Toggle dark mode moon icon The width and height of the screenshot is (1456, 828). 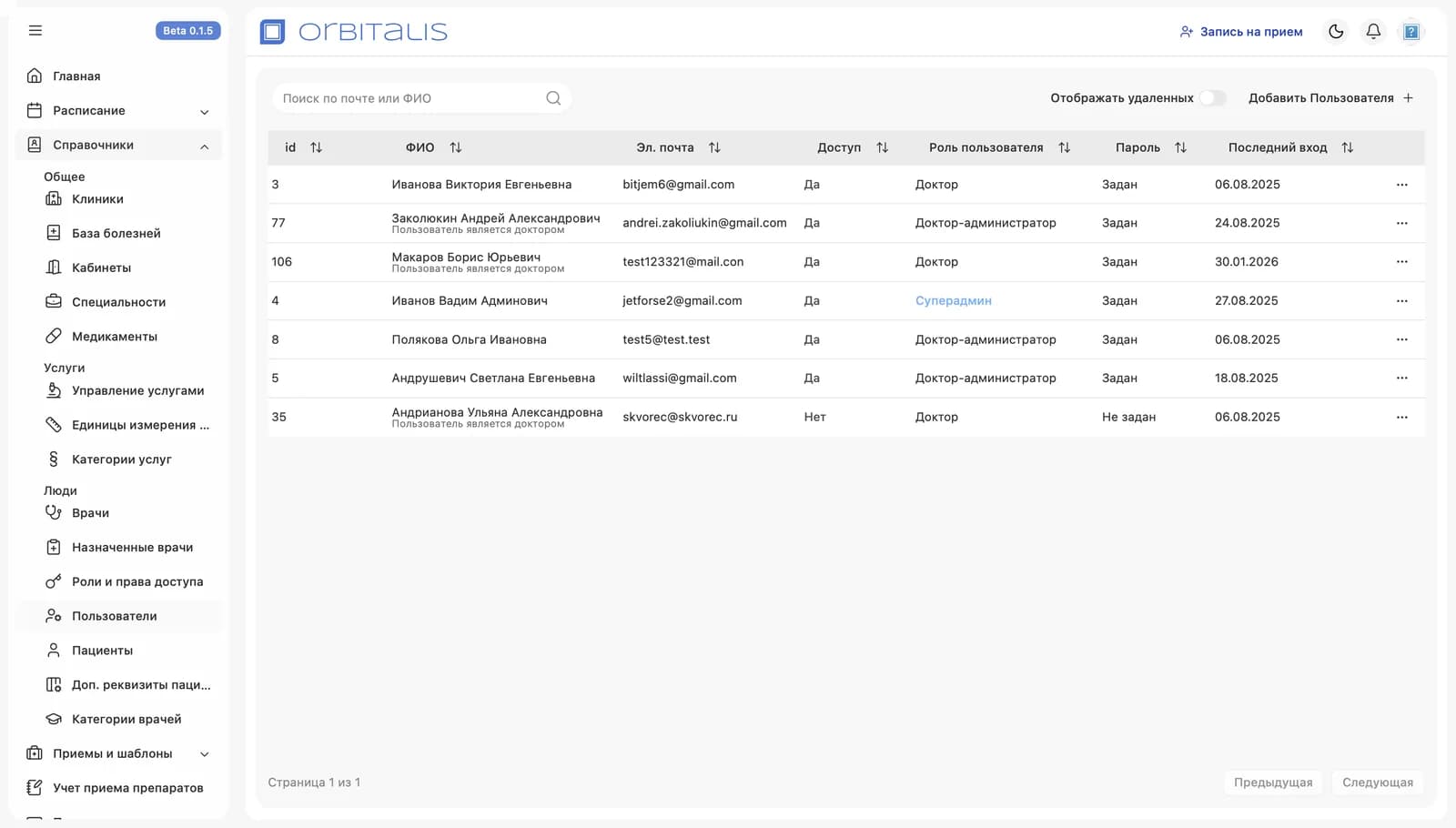(1336, 31)
